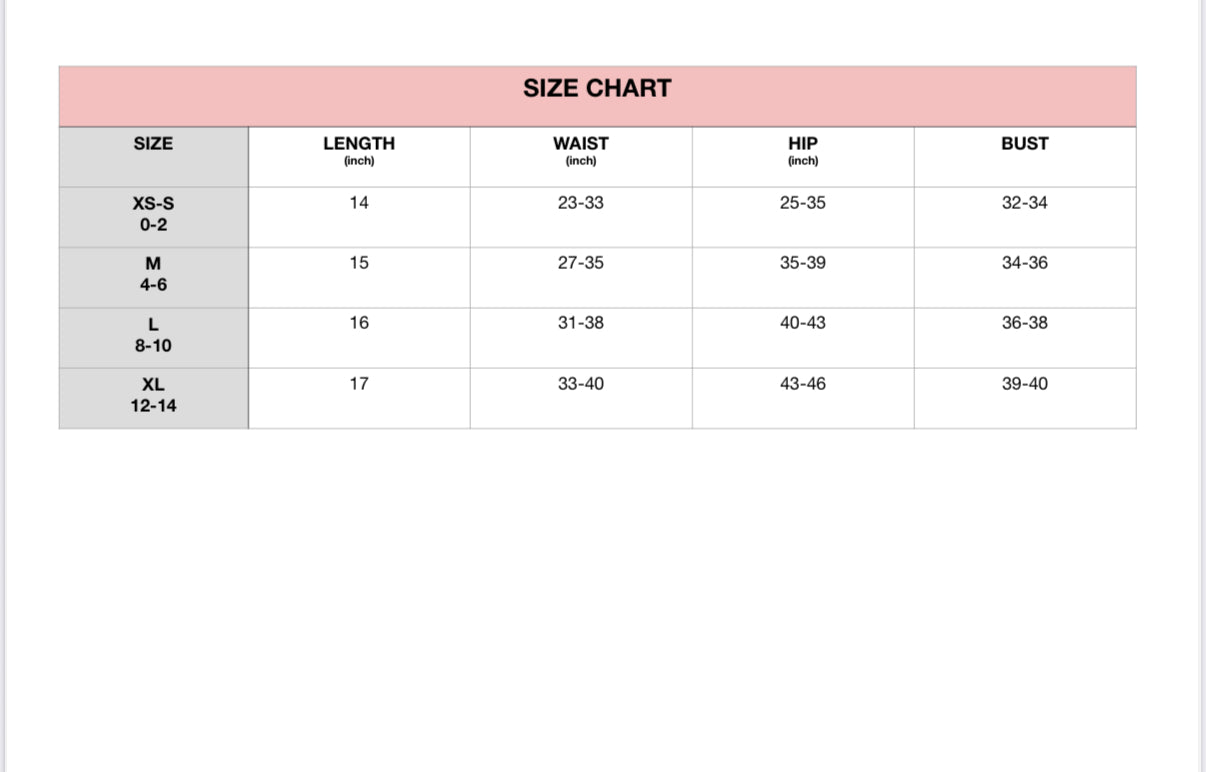Viewport: 1206px width, 772px height.
Task: Click the hip value 40-43 cell
Action: (x=803, y=324)
